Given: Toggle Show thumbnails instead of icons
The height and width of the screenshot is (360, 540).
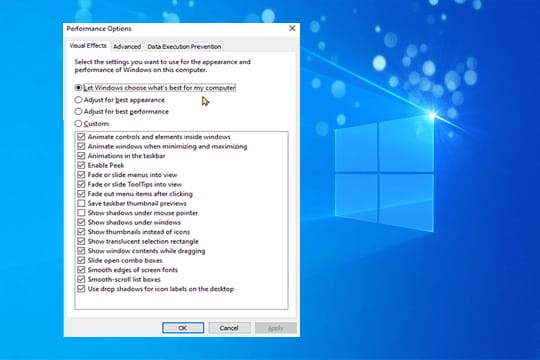Looking at the screenshot, I should click(81, 232).
